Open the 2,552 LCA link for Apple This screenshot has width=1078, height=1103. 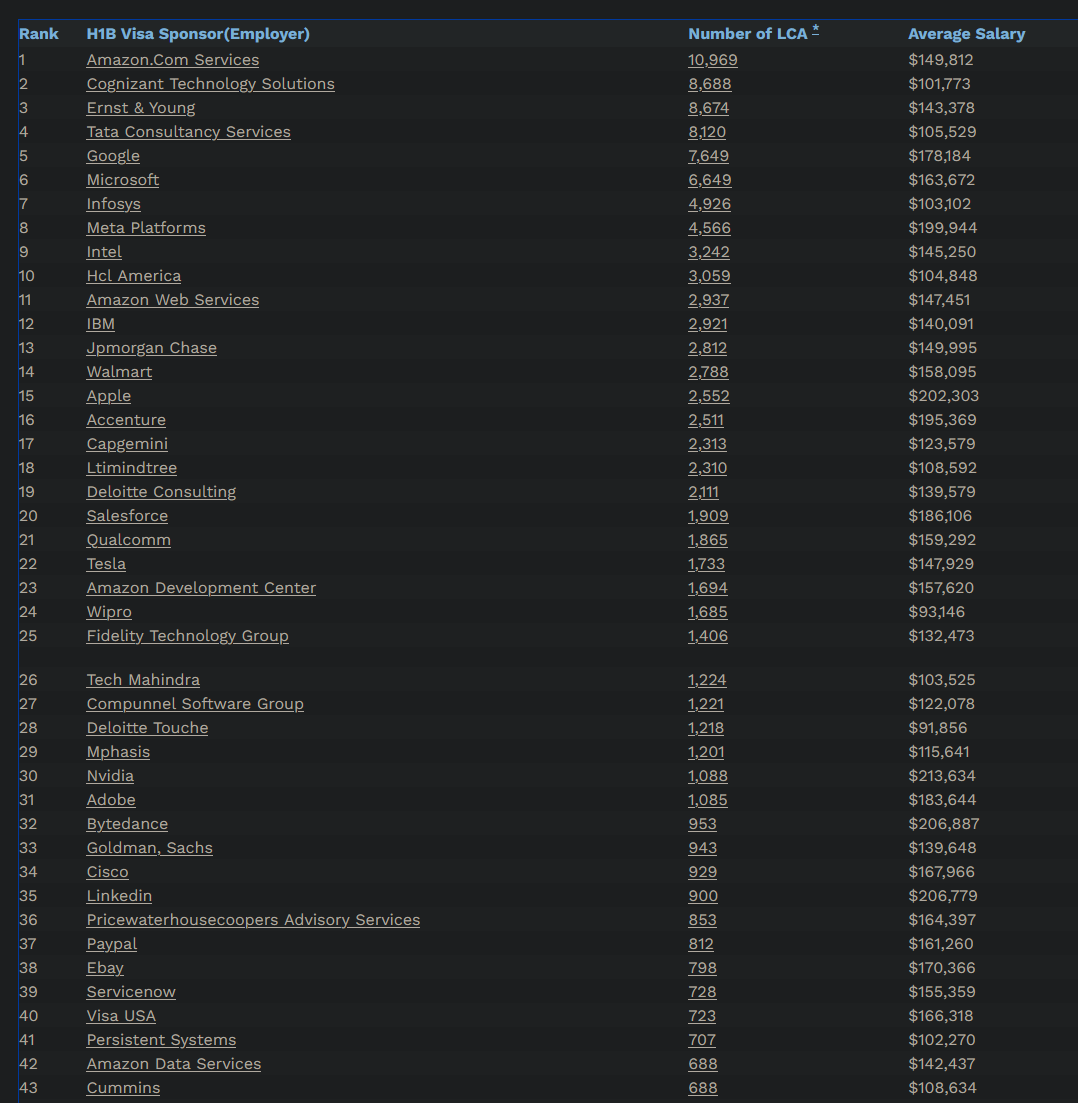709,395
